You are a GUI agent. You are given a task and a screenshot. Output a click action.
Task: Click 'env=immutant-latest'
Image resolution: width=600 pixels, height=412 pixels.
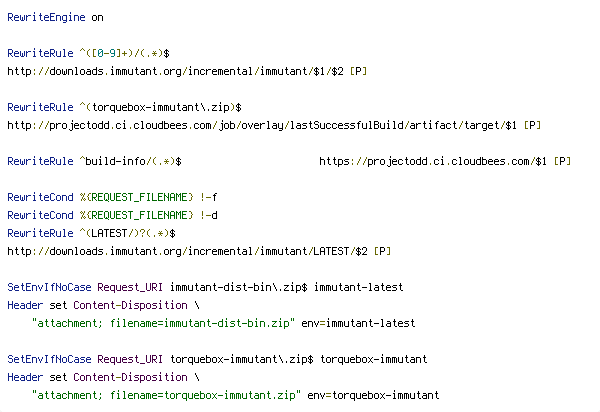click(358, 323)
